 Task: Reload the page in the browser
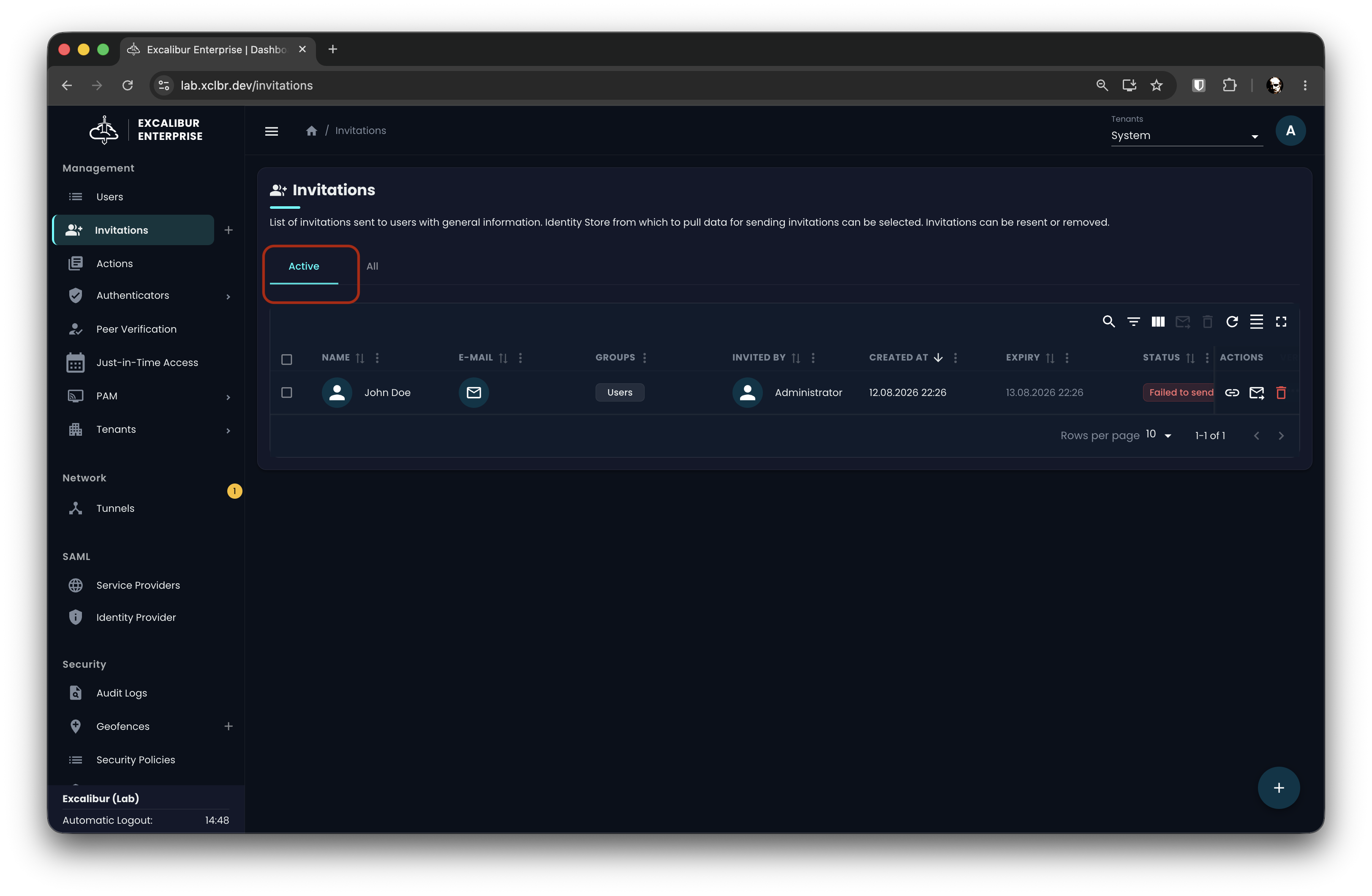pyautogui.click(x=128, y=85)
